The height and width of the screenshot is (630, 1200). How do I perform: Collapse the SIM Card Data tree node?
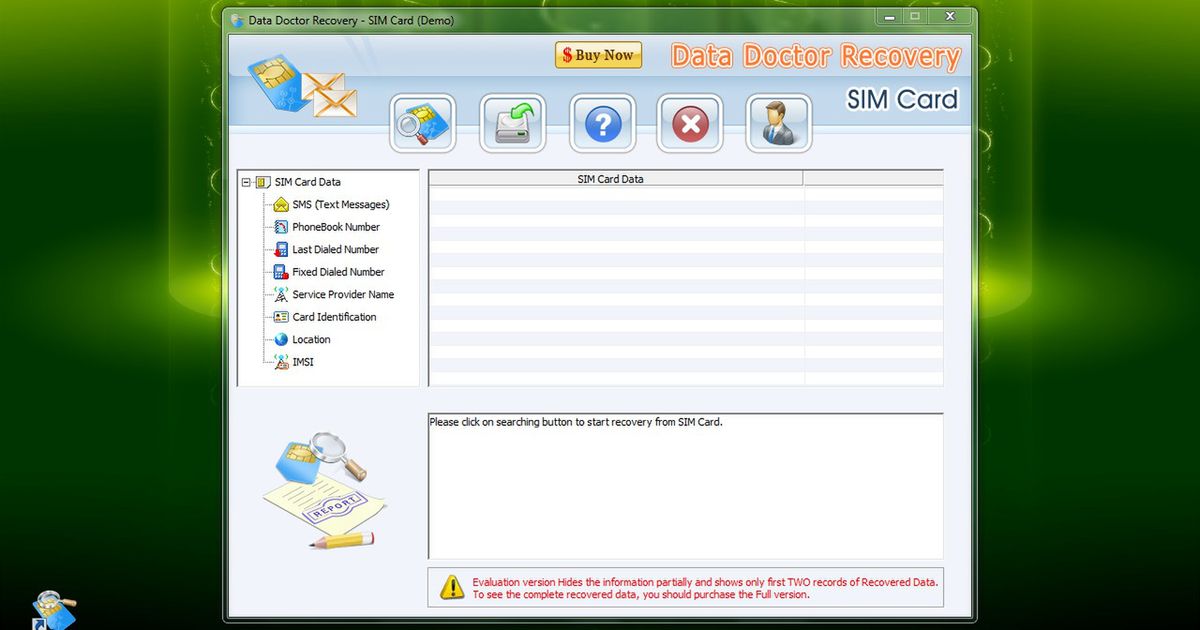click(246, 182)
